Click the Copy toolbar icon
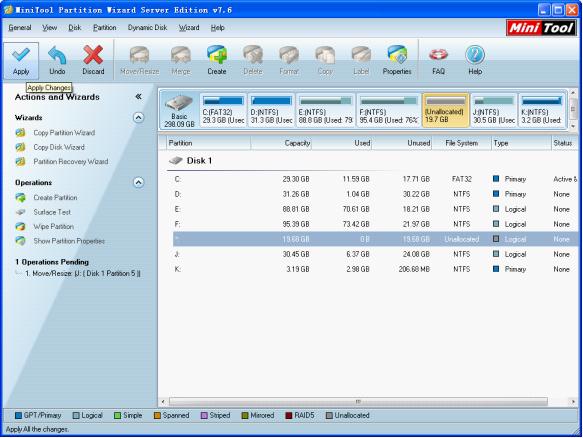The height and width of the screenshot is (438, 583). point(325,55)
